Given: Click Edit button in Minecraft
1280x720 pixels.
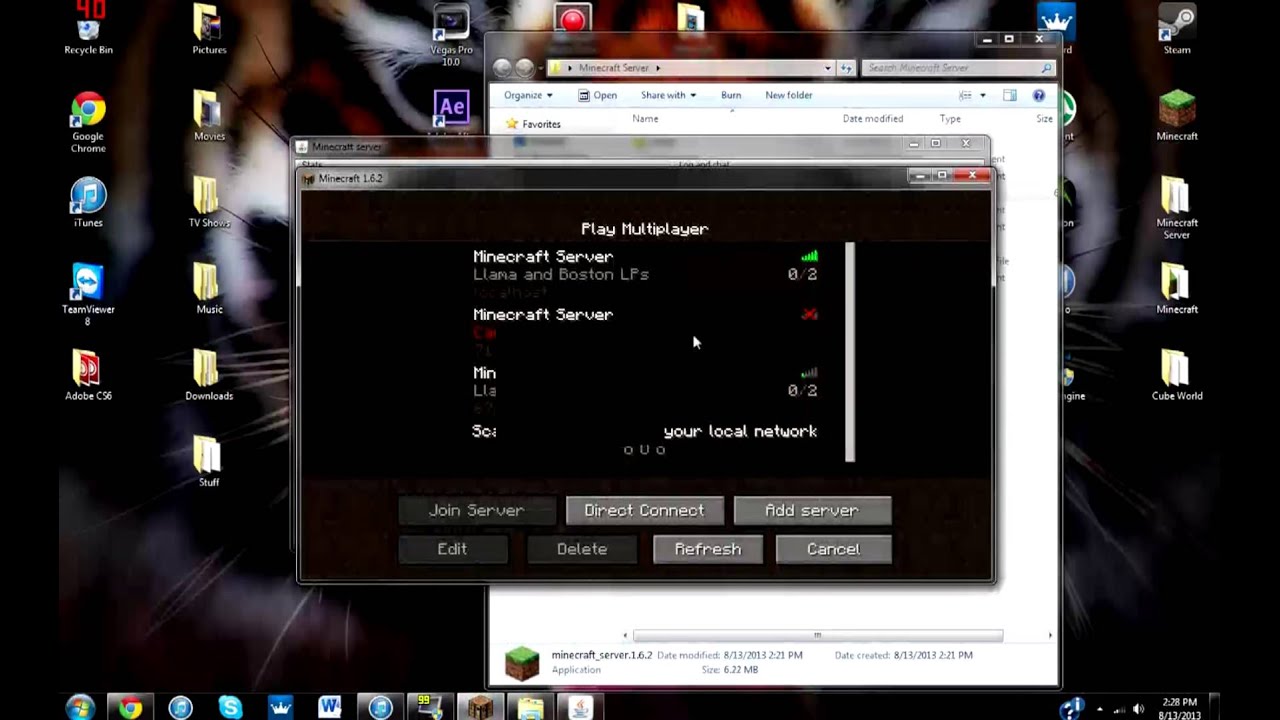Looking at the screenshot, I should (452, 549).
